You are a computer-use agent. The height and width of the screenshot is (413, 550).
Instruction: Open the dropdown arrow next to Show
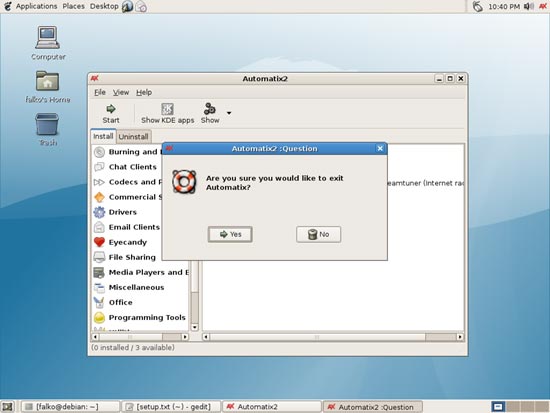point(229,113)
